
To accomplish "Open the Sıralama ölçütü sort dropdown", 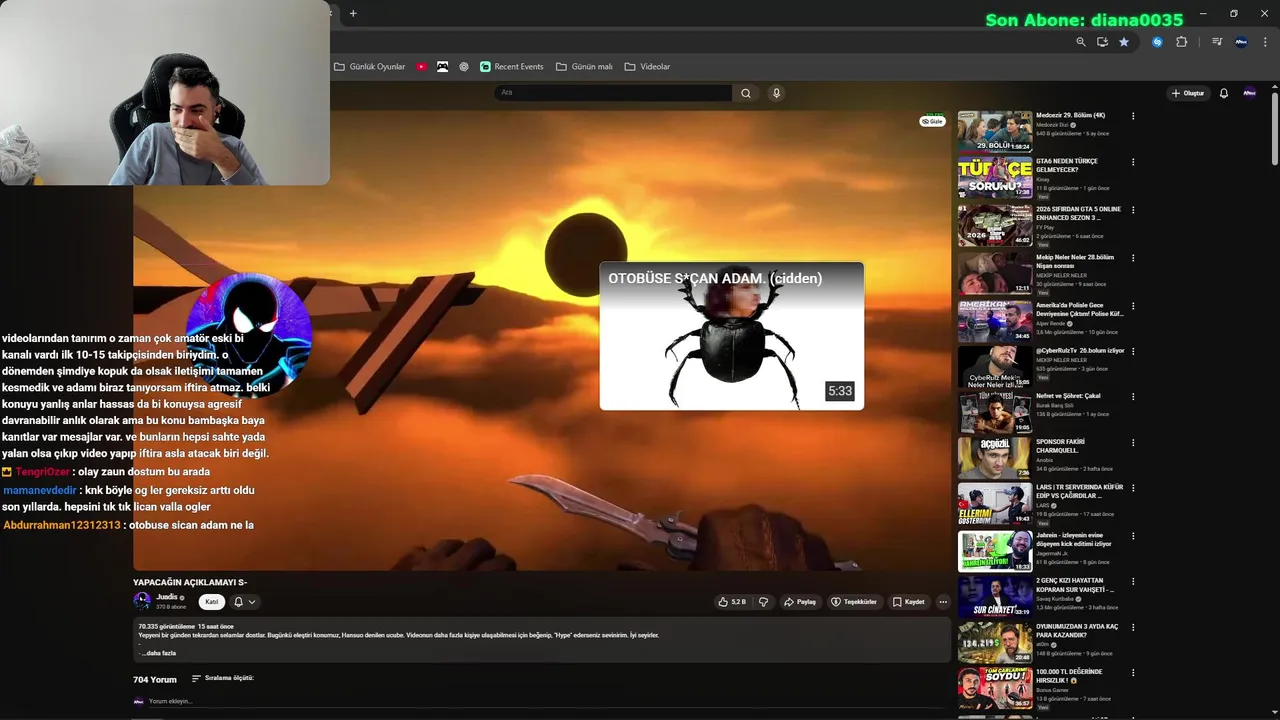I will tap(222, 678).
